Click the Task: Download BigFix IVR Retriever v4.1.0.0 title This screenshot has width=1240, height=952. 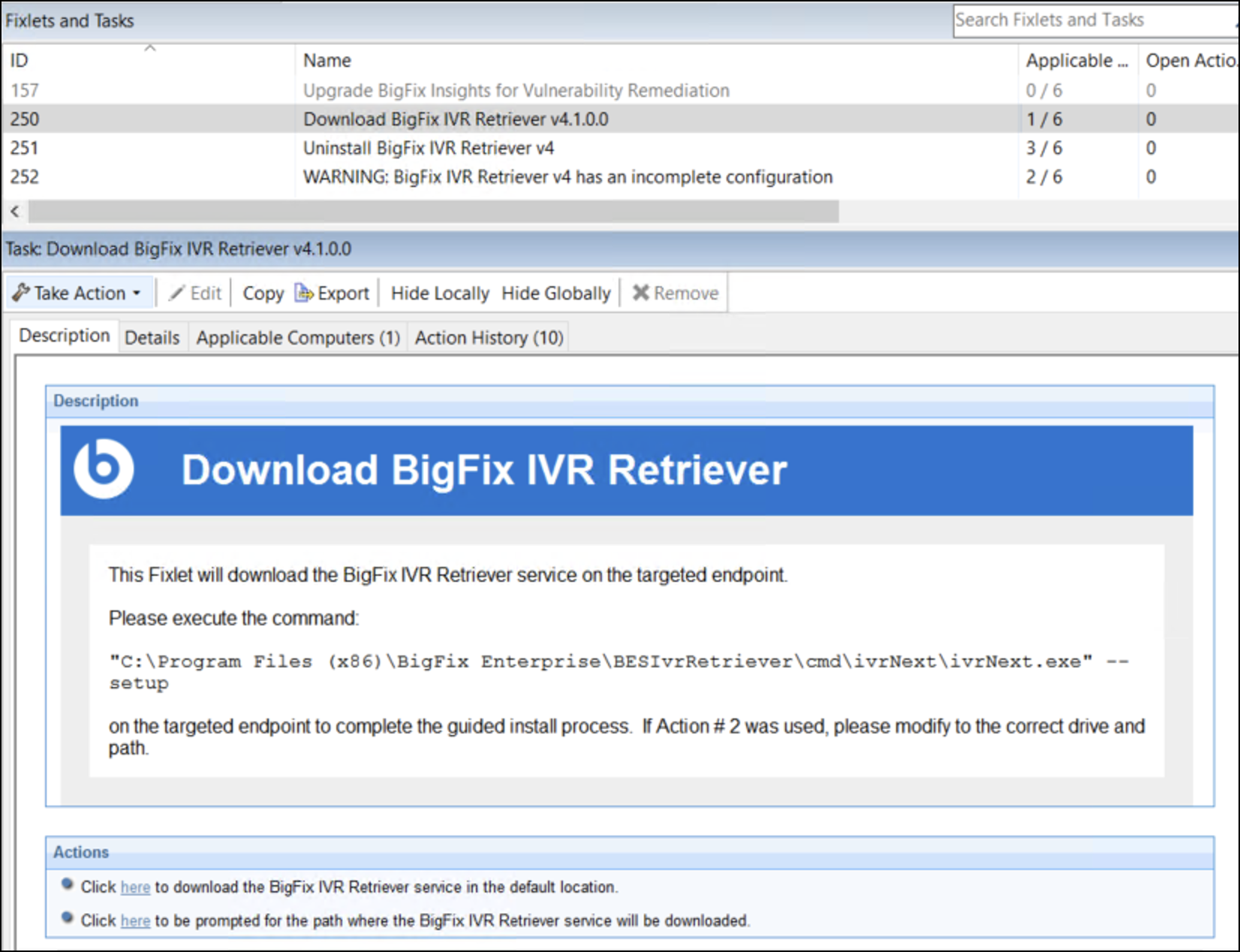coord(178,249)
